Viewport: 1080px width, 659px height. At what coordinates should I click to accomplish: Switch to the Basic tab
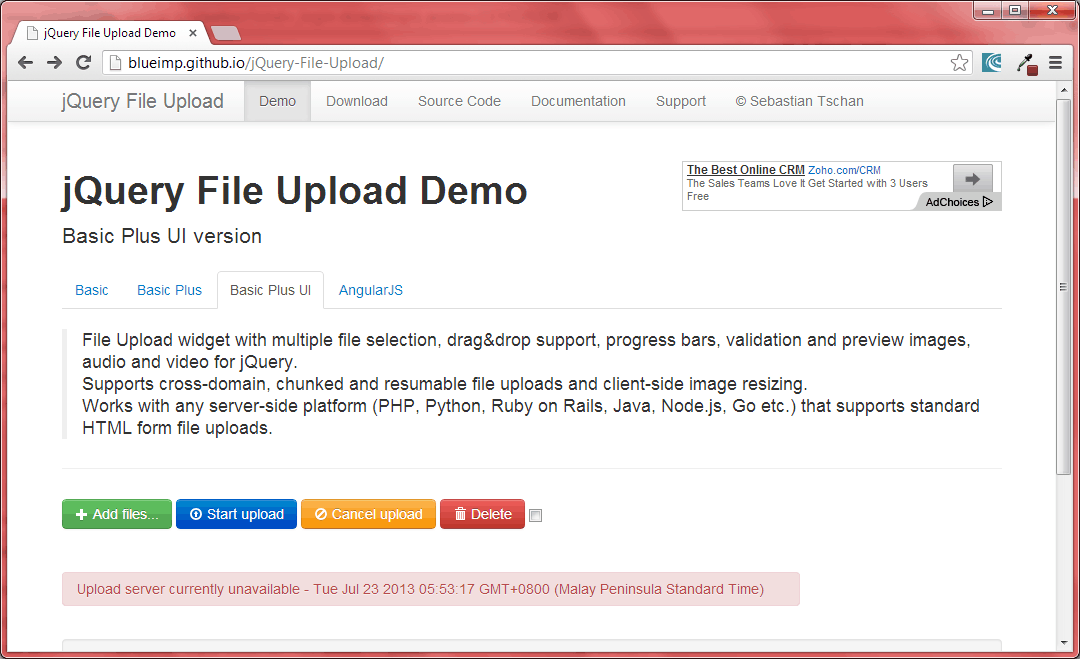pos(91,290)
